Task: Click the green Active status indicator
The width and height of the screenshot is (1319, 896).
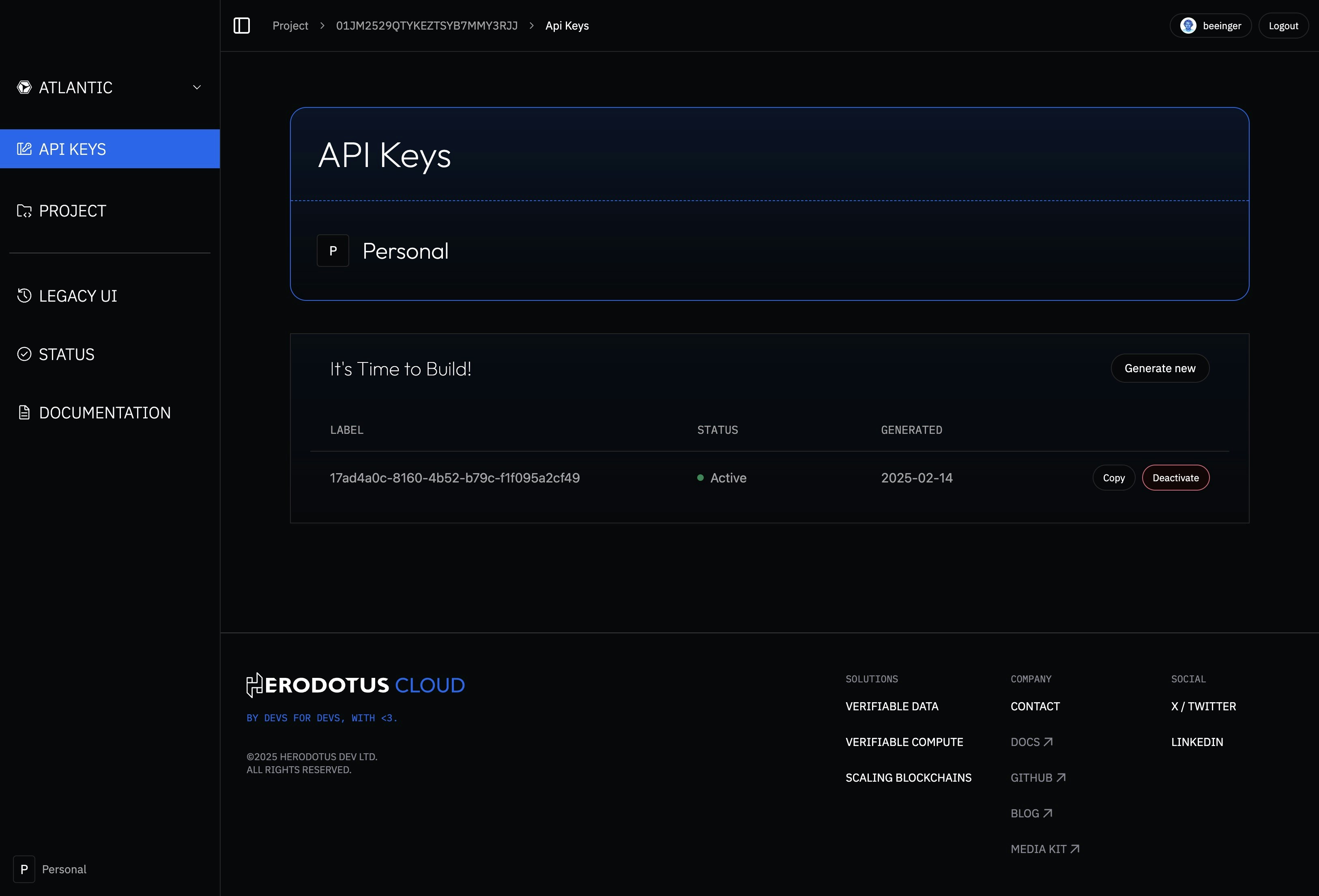Action: click(700, 478)
